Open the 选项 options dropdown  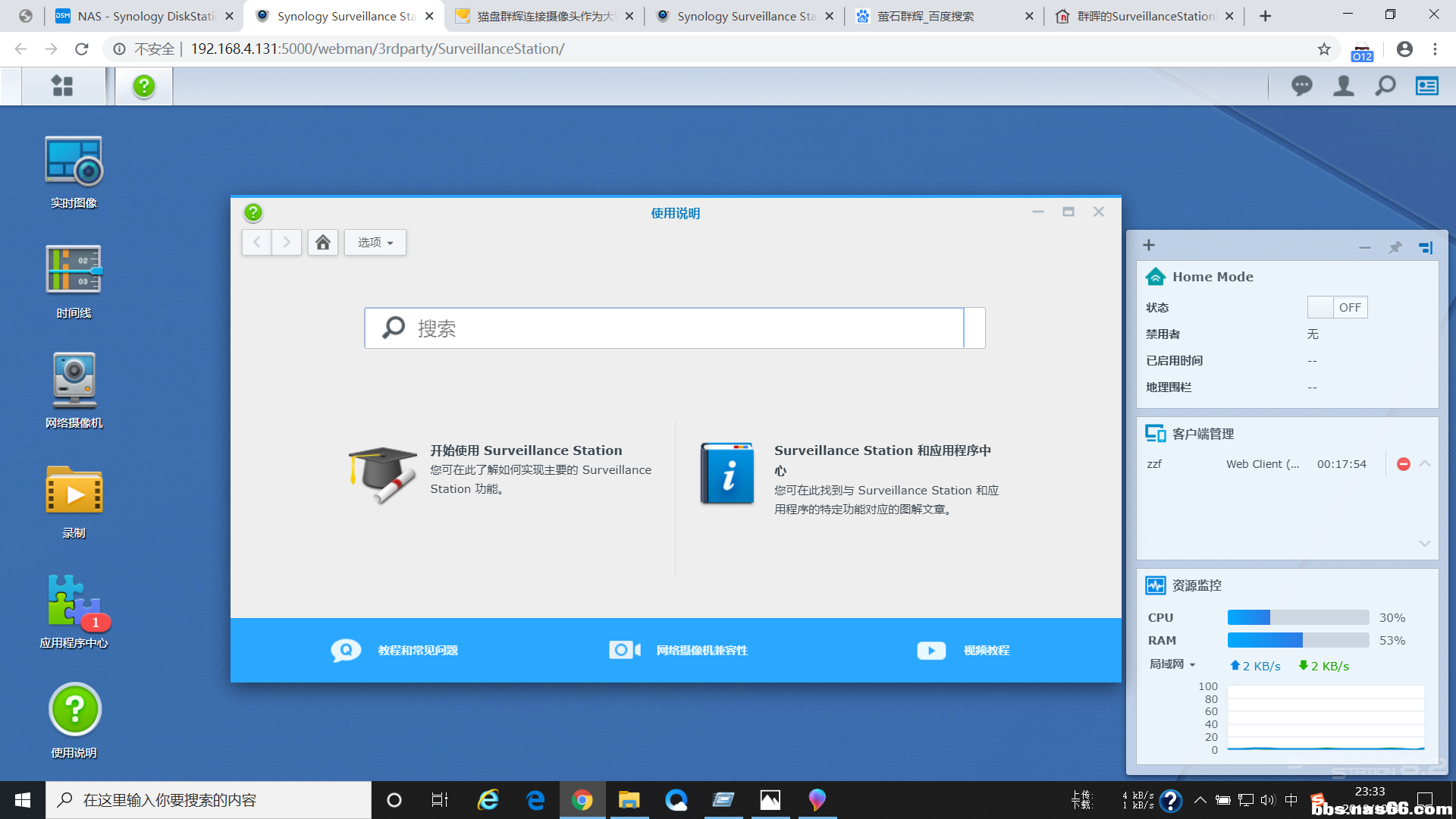click(x=375, y=242)
